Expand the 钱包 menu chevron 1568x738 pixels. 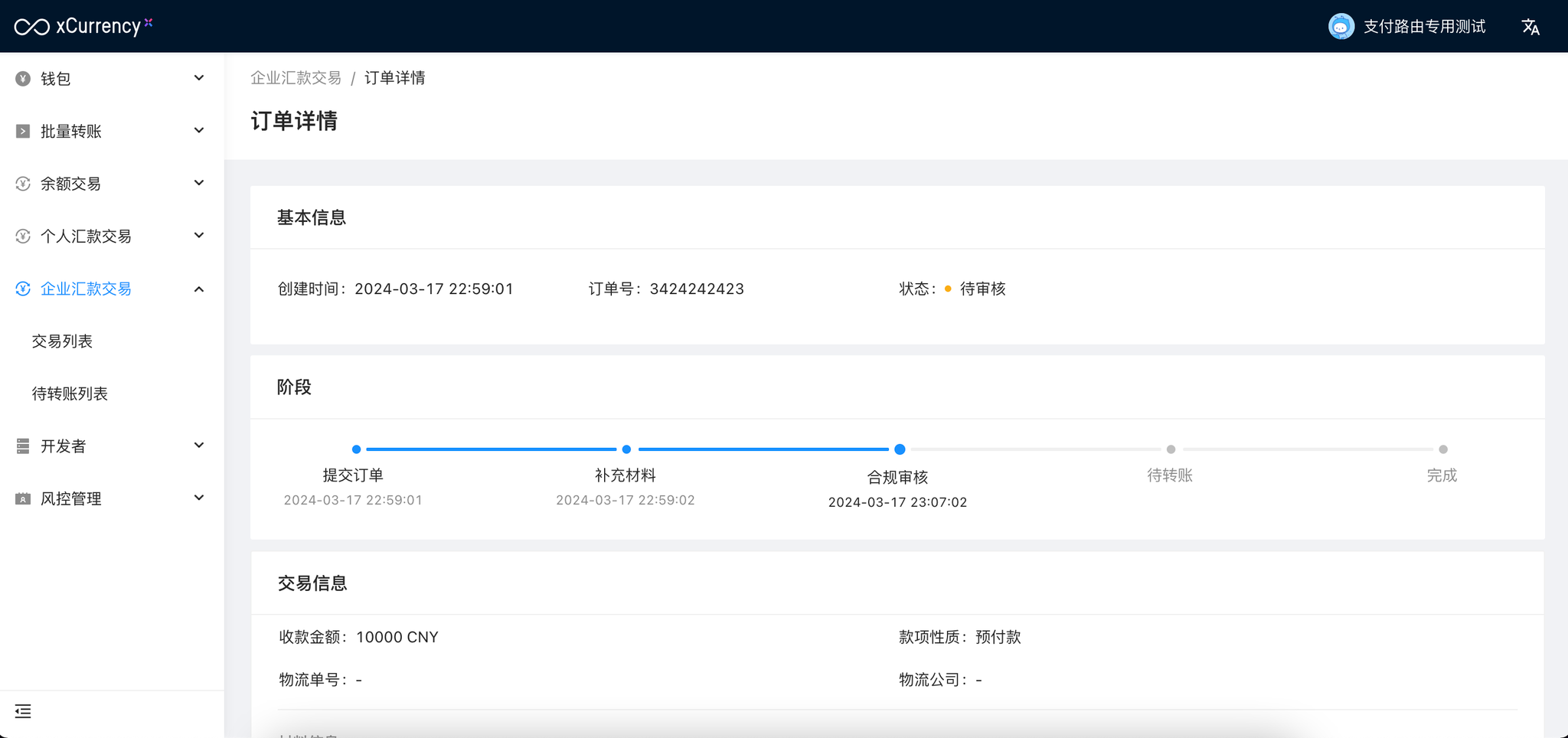click(199, 78)
